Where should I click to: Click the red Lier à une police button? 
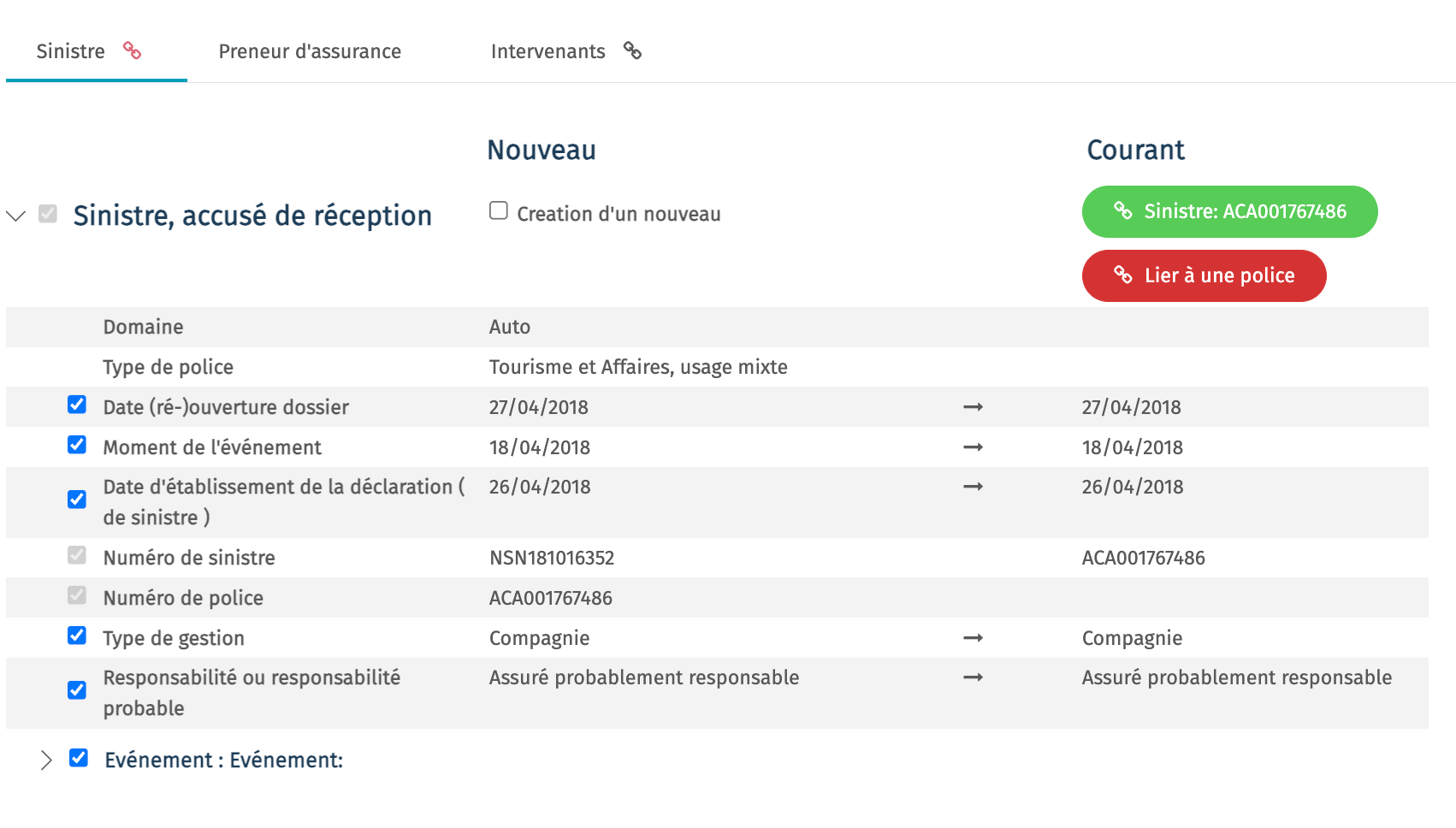[x=1204, y=275]
